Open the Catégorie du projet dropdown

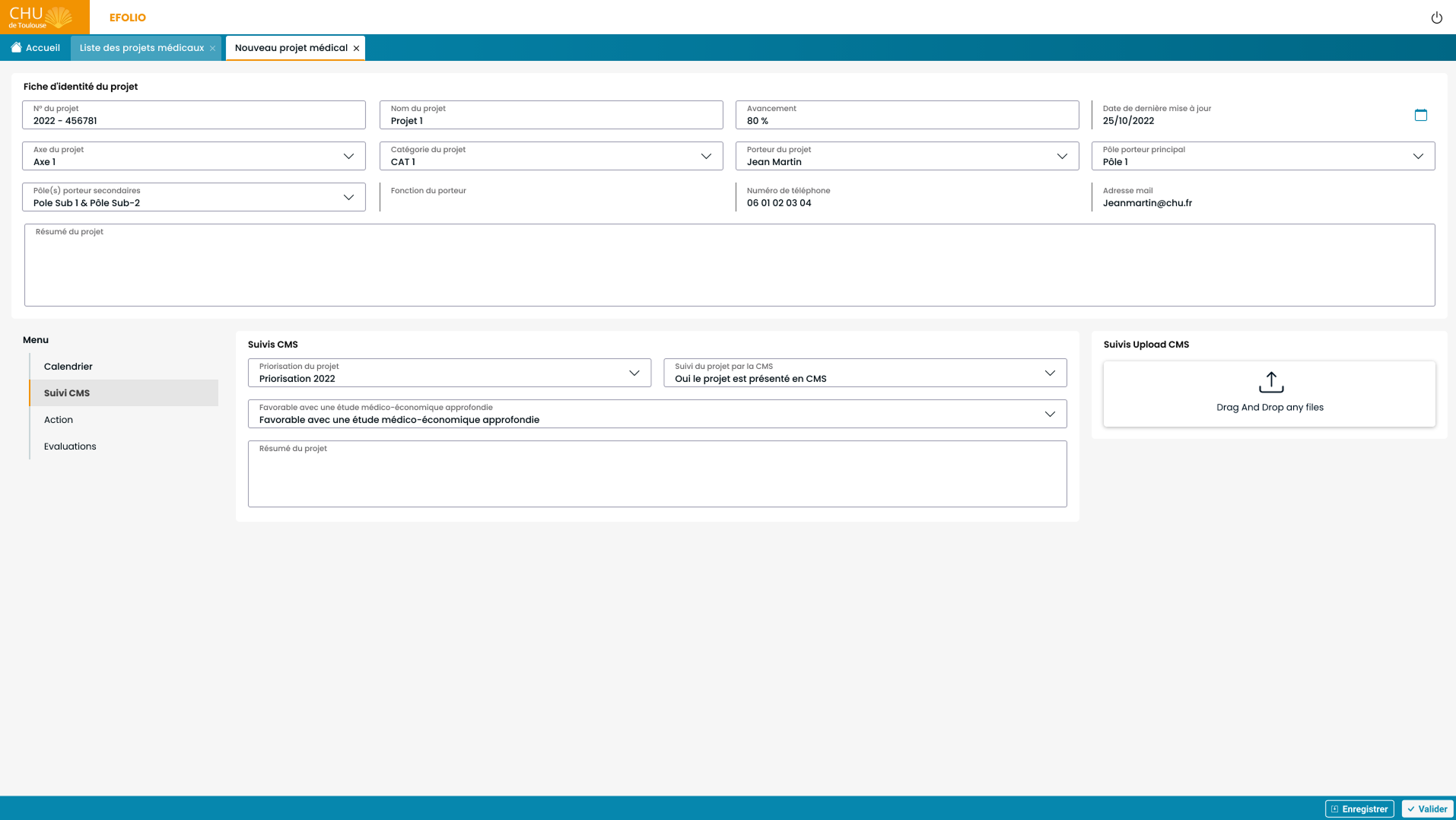706,156
